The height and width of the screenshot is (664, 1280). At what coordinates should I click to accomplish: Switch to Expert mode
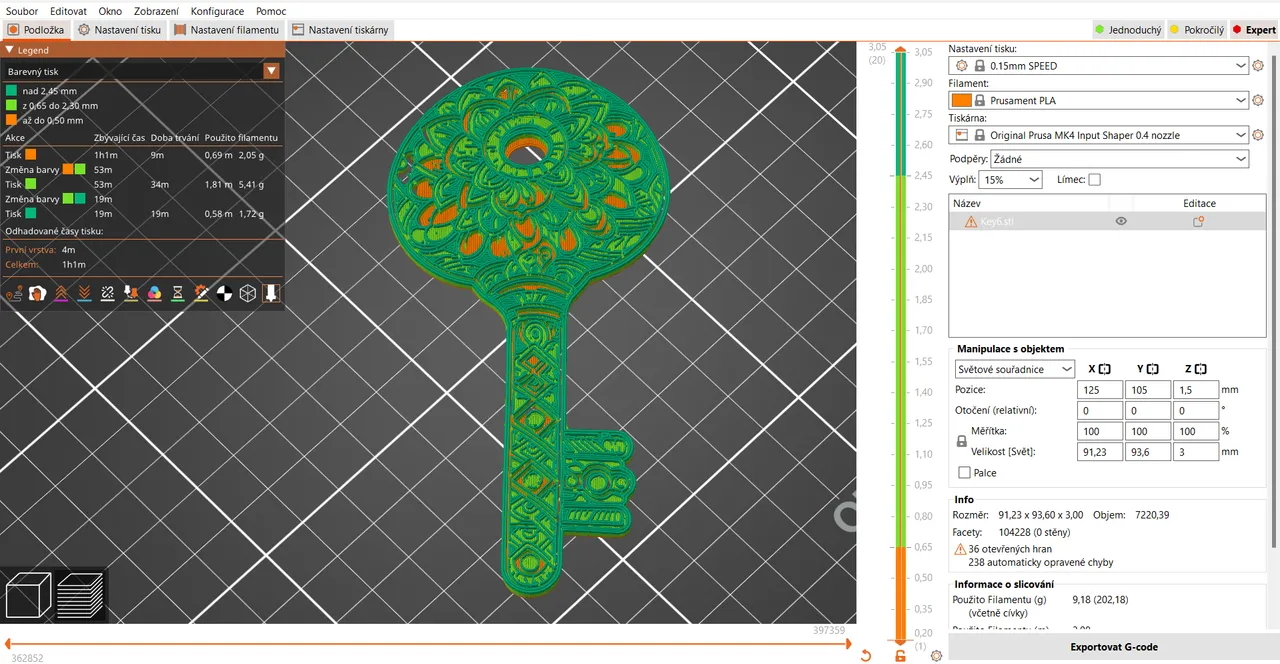[1254, 29]
